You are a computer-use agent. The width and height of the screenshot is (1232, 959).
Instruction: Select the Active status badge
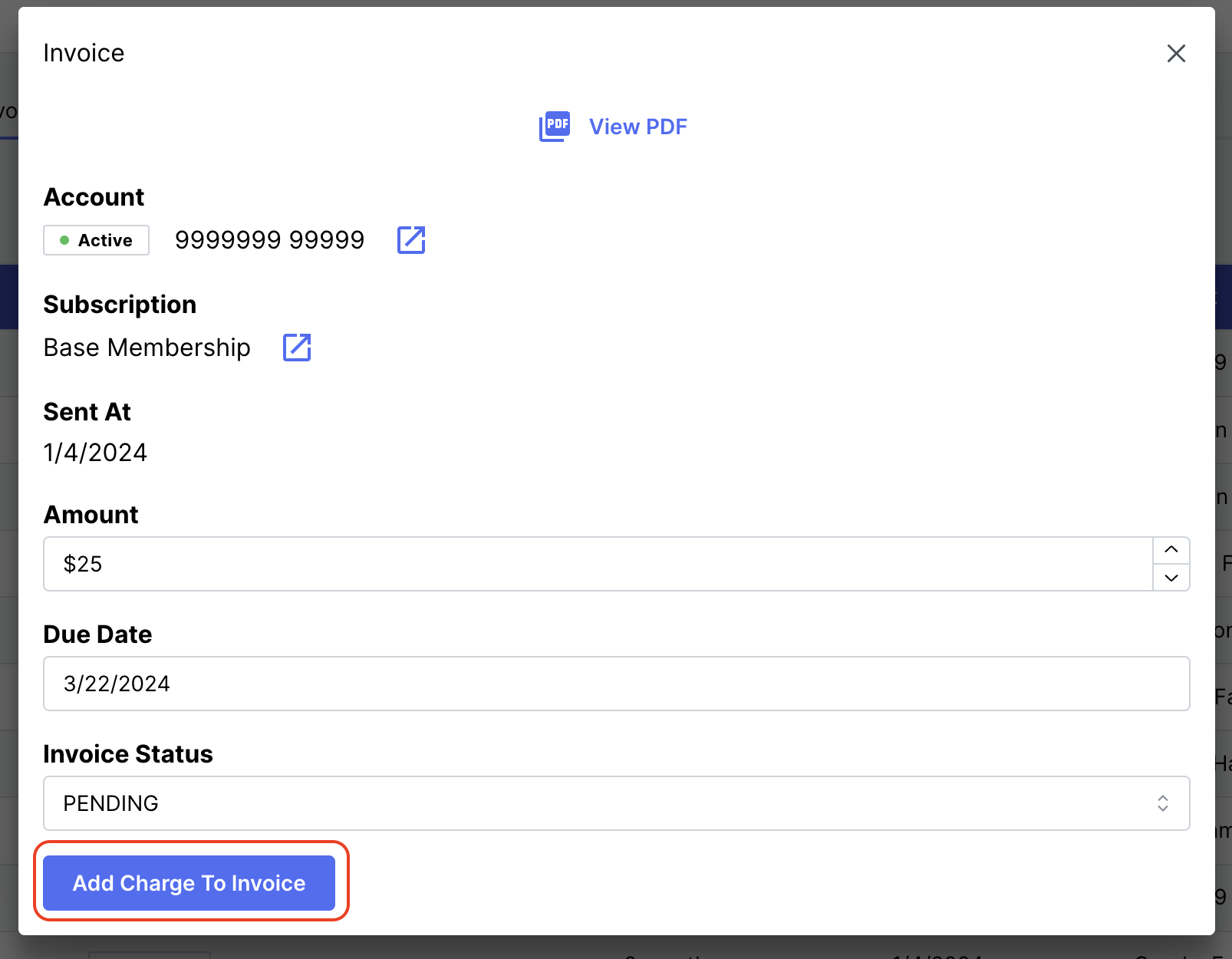point(96,240)
